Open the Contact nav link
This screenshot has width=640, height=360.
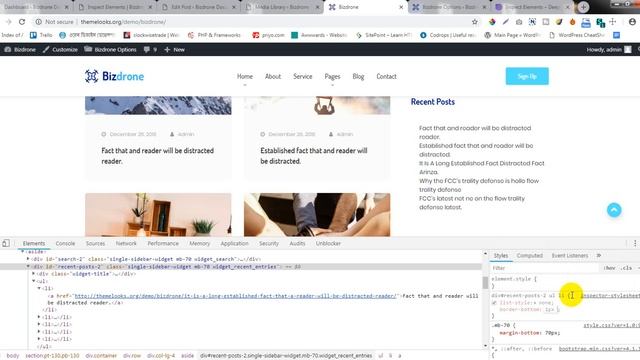tap(386, 76)
